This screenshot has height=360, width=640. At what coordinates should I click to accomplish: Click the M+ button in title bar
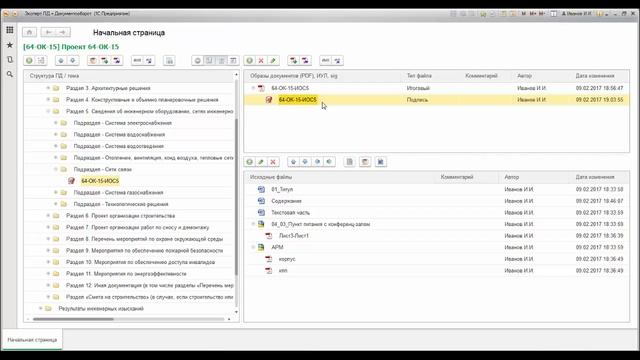point(533,13)
